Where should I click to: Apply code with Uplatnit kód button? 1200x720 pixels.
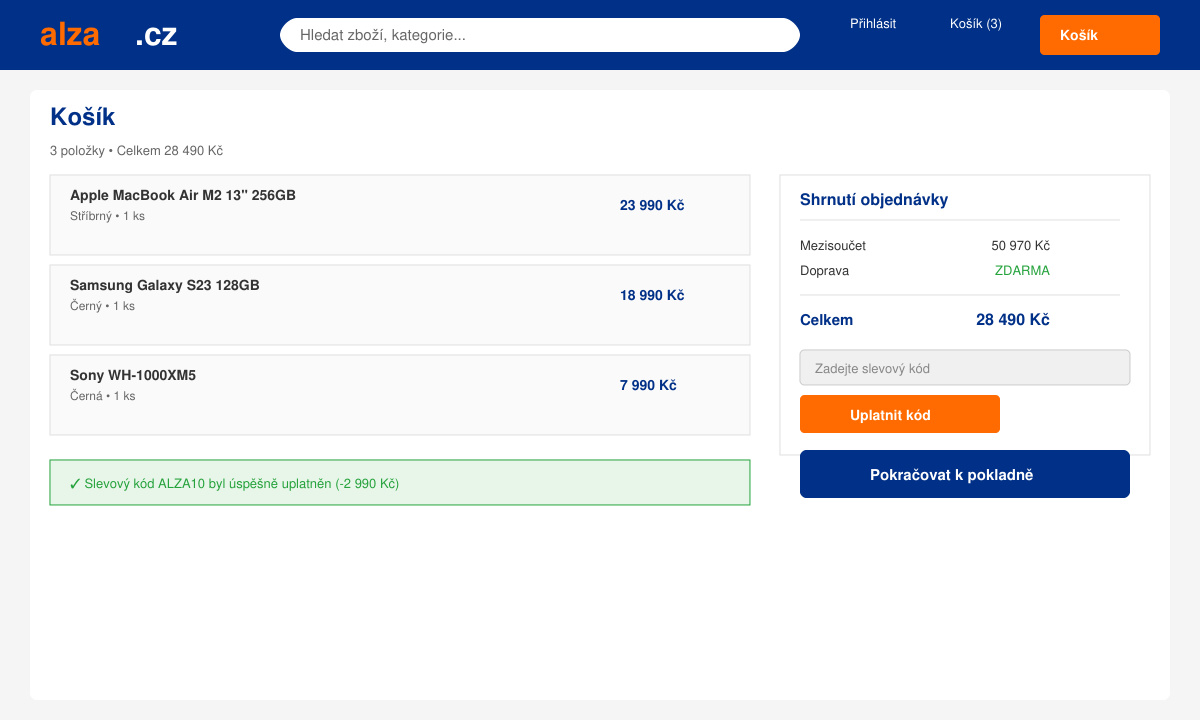pyautogui.click(x=900, y=414)
